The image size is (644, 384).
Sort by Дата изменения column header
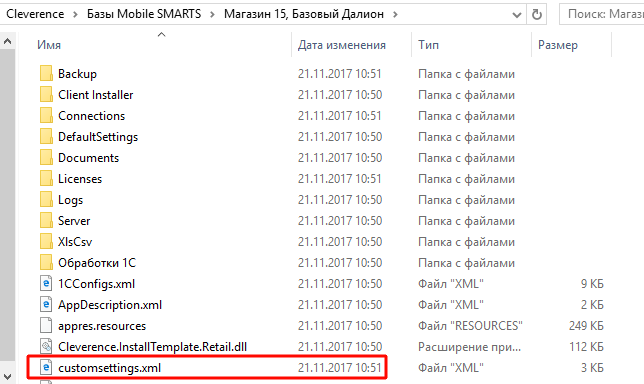[x=342, y=45]
